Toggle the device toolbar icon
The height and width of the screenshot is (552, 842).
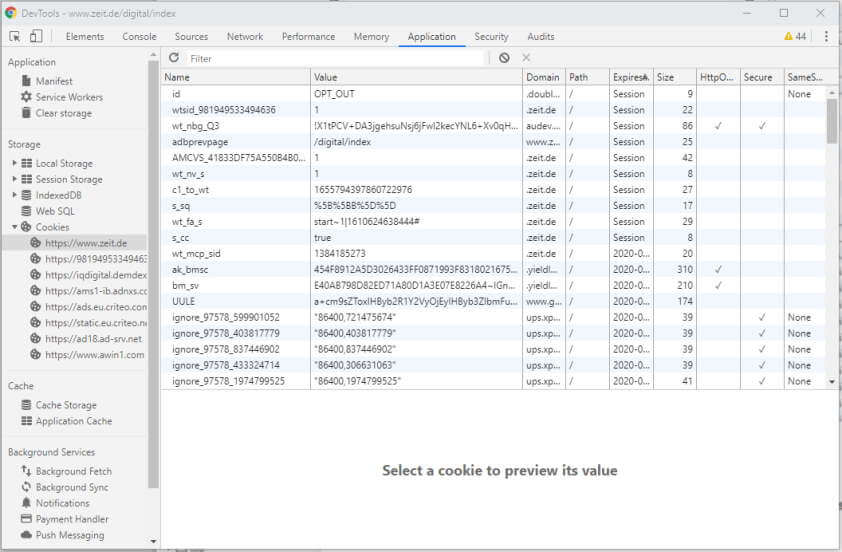(x=36, y=37)
